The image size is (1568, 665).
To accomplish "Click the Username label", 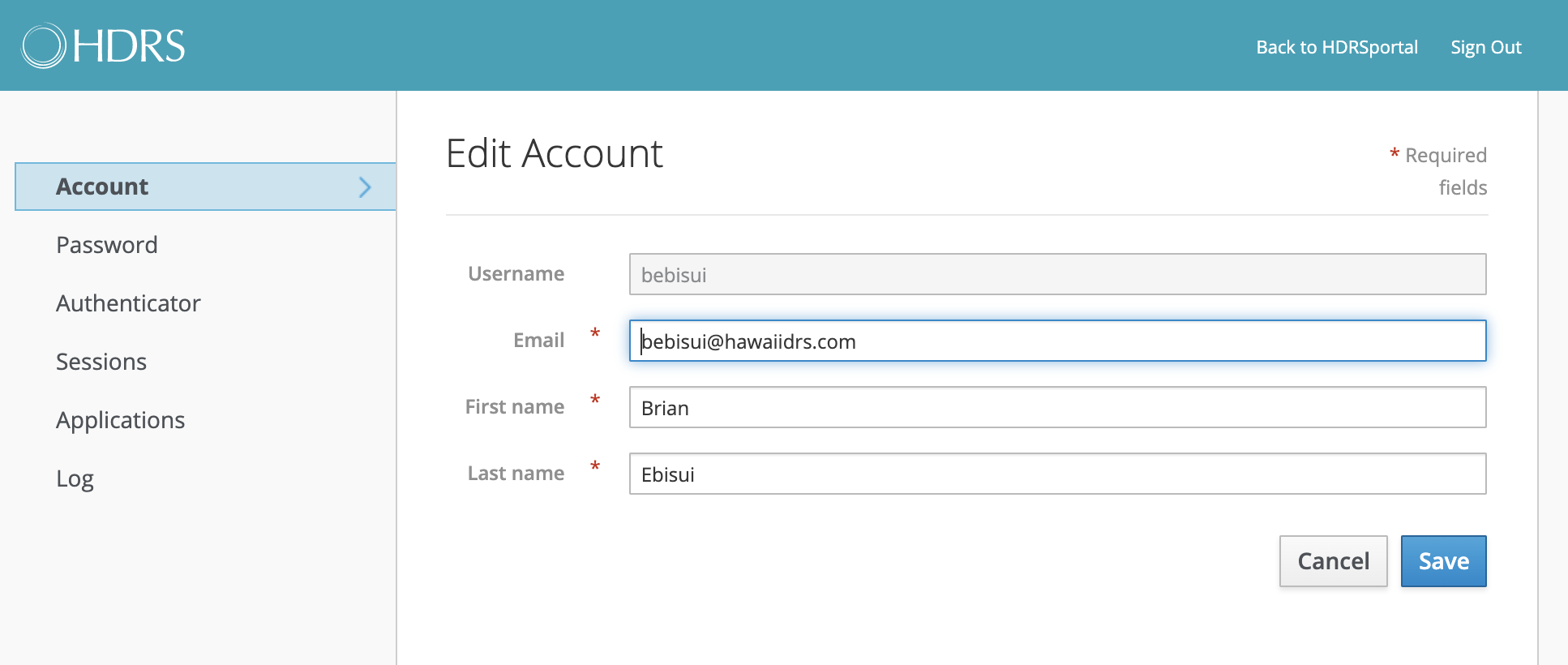I will click(516, 274).
